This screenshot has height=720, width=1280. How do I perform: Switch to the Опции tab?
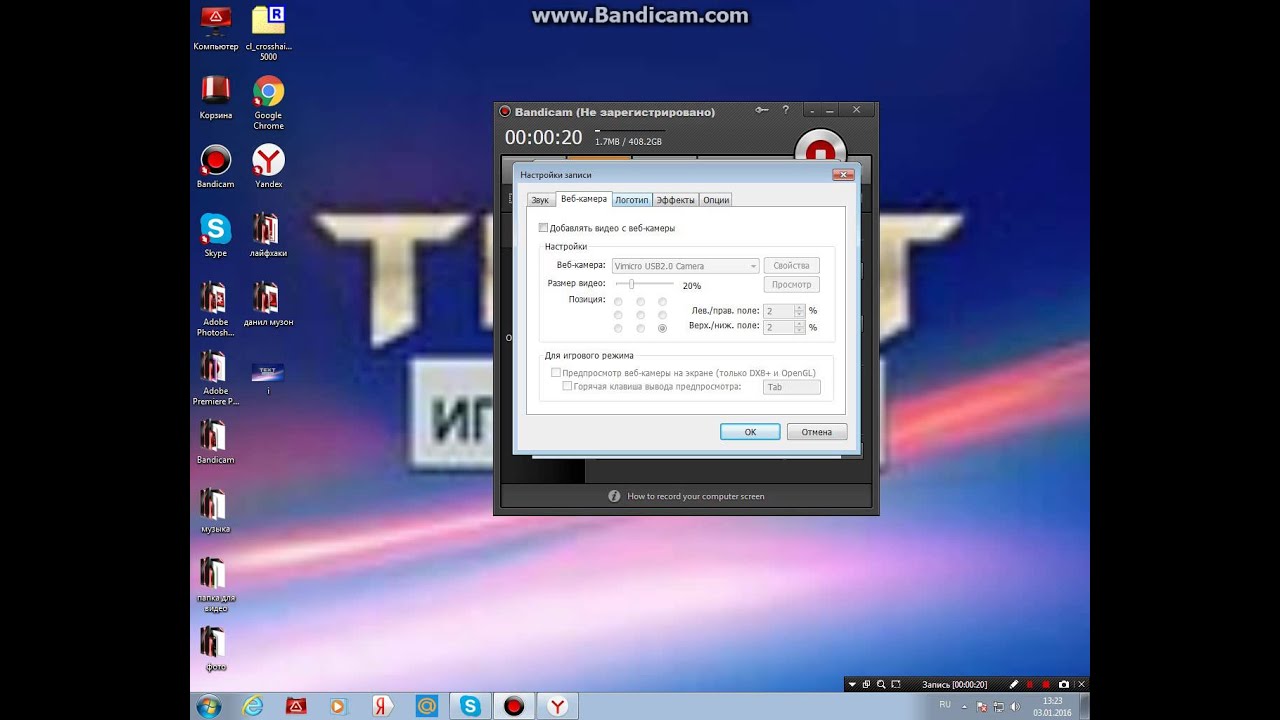716,200
